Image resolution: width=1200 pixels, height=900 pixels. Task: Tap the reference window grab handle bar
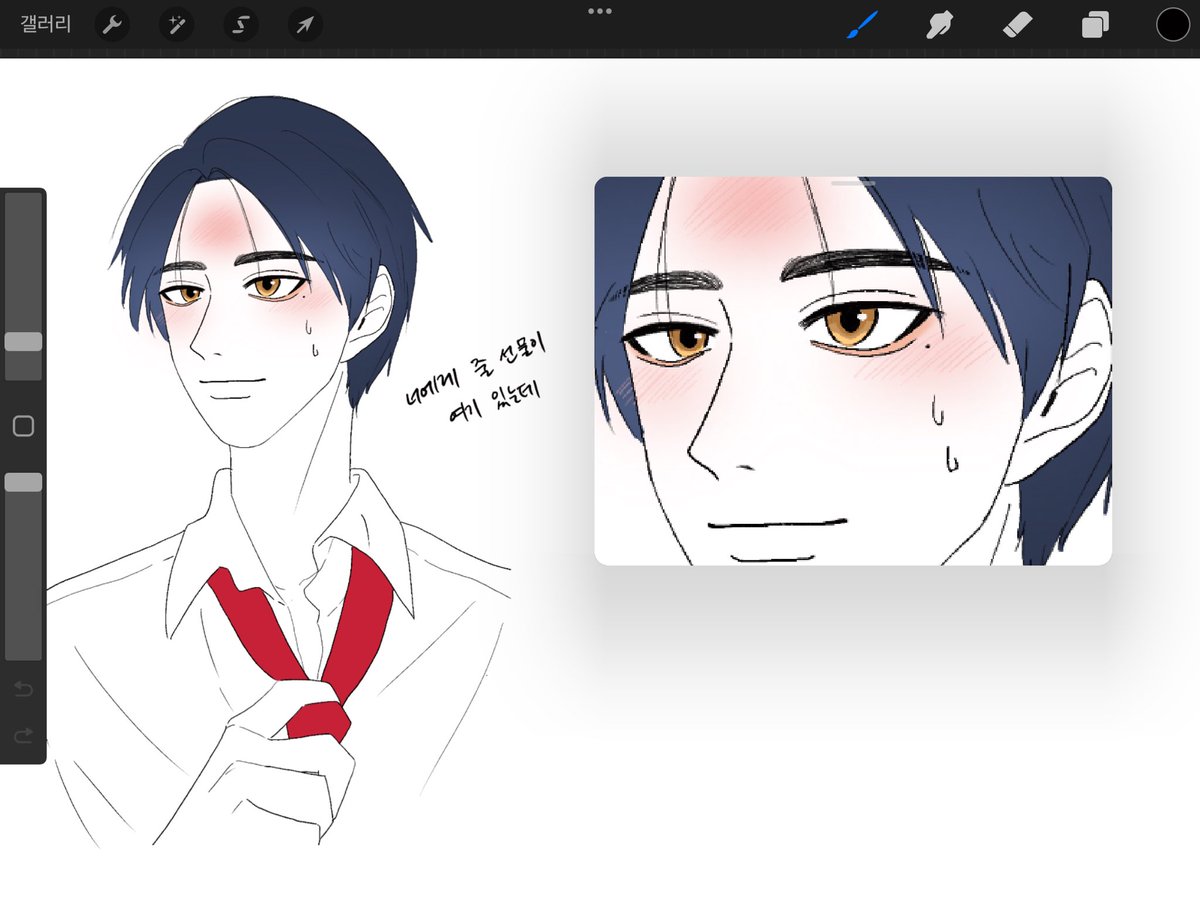coord(853,183)
